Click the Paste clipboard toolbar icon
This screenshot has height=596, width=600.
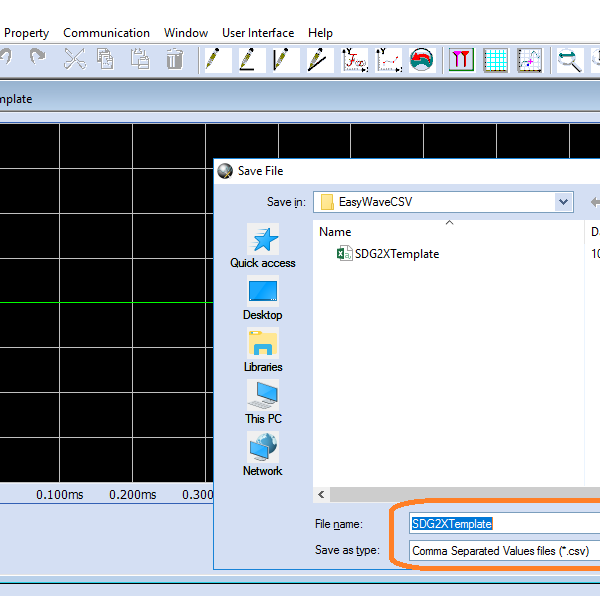point(140,59)
